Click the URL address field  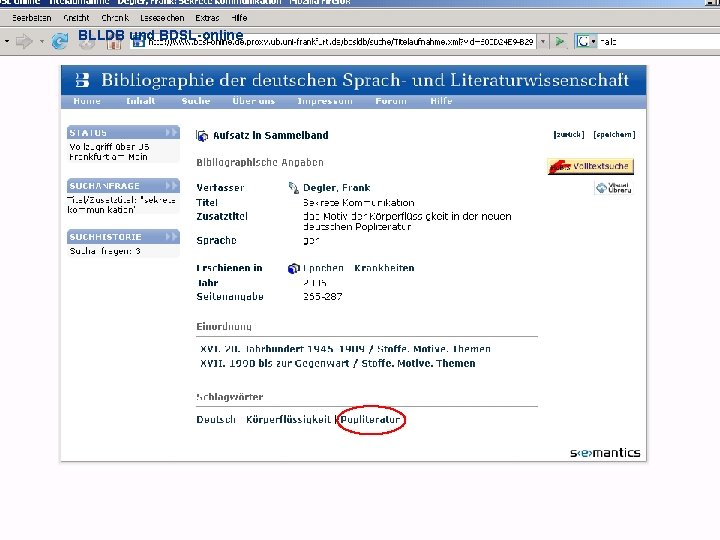tap(341, 42)
